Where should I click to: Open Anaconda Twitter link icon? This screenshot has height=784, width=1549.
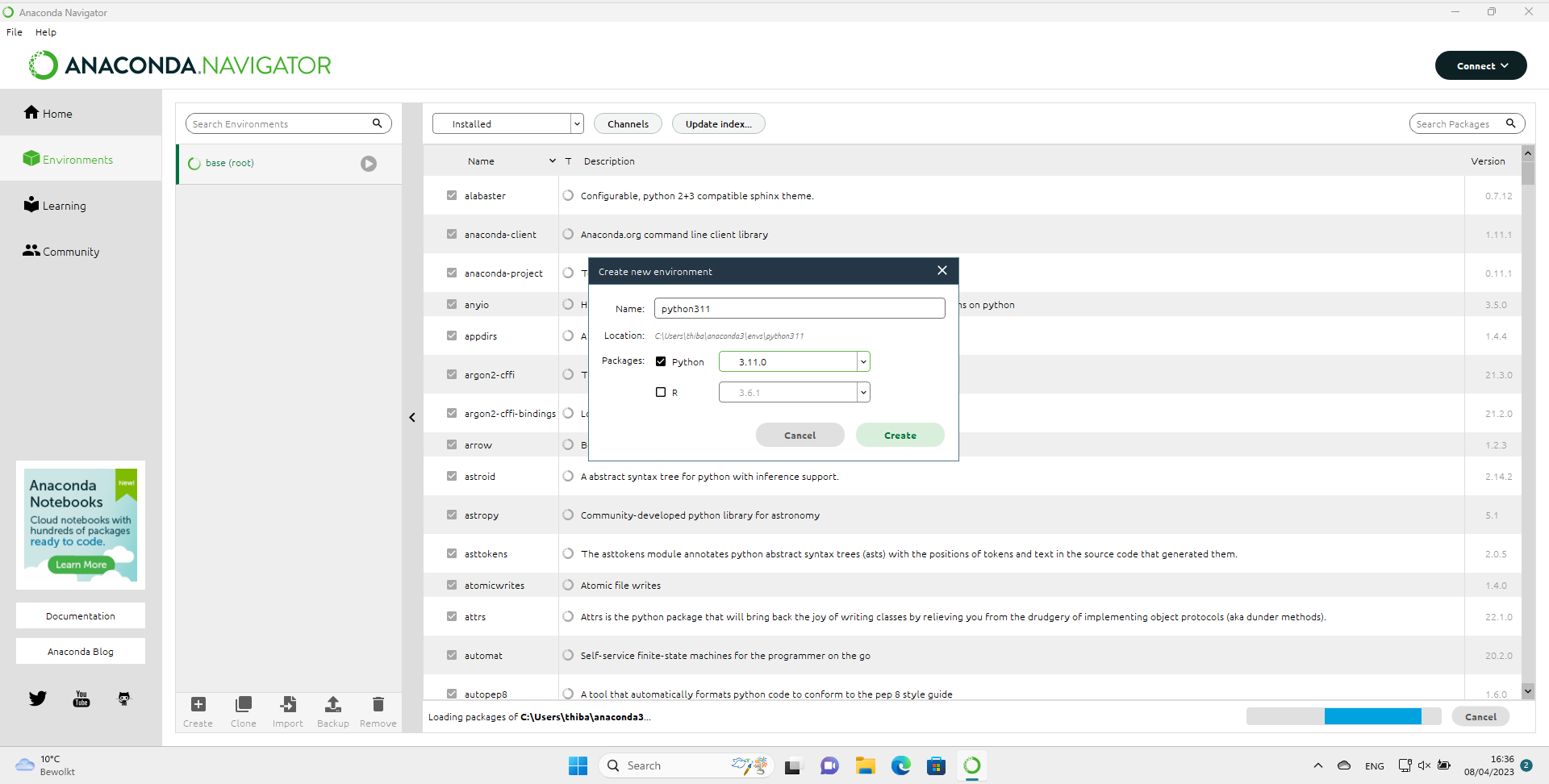[x=38, y=699]
